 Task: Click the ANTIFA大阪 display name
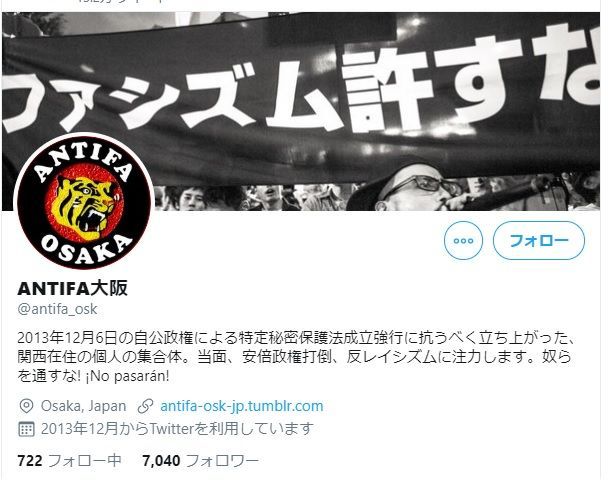coord(72,288)
